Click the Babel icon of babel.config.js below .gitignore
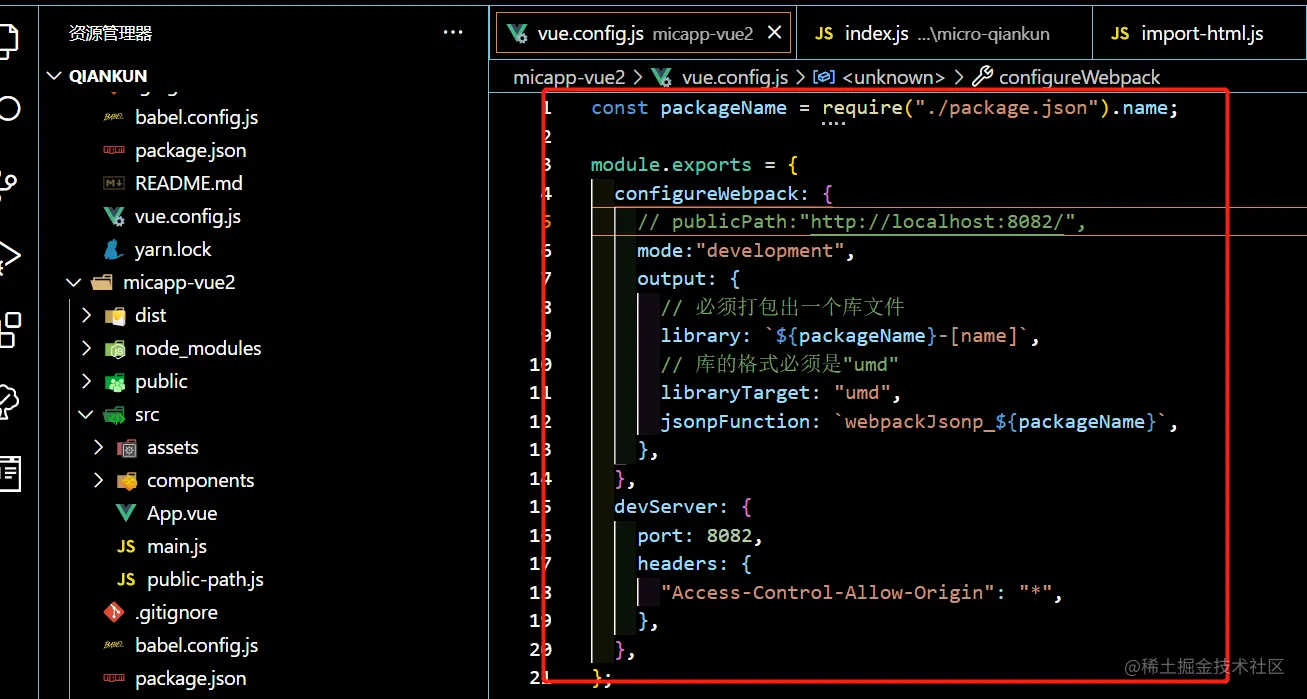This screenshot has width=1307, height=699. [x=114, y=645]
